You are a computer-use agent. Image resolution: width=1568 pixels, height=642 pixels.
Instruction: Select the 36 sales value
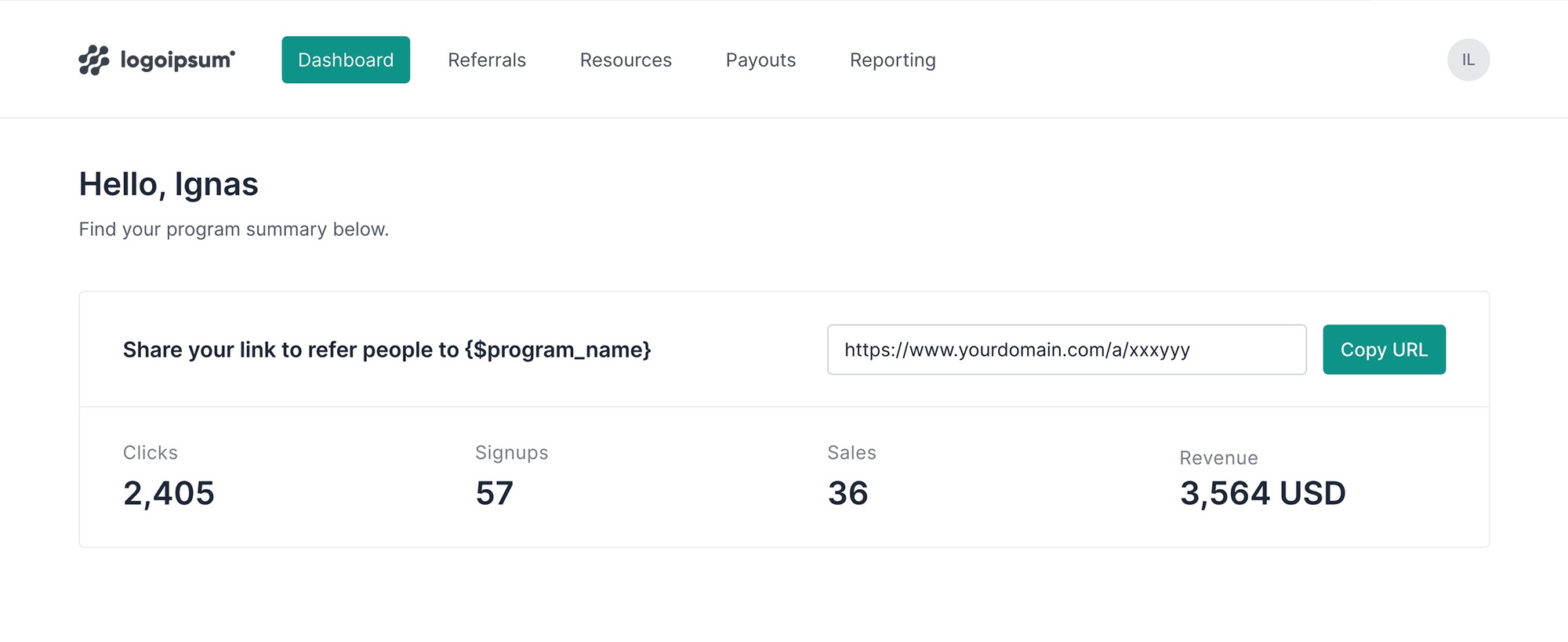pyautogui.click(x=848, y=493)
